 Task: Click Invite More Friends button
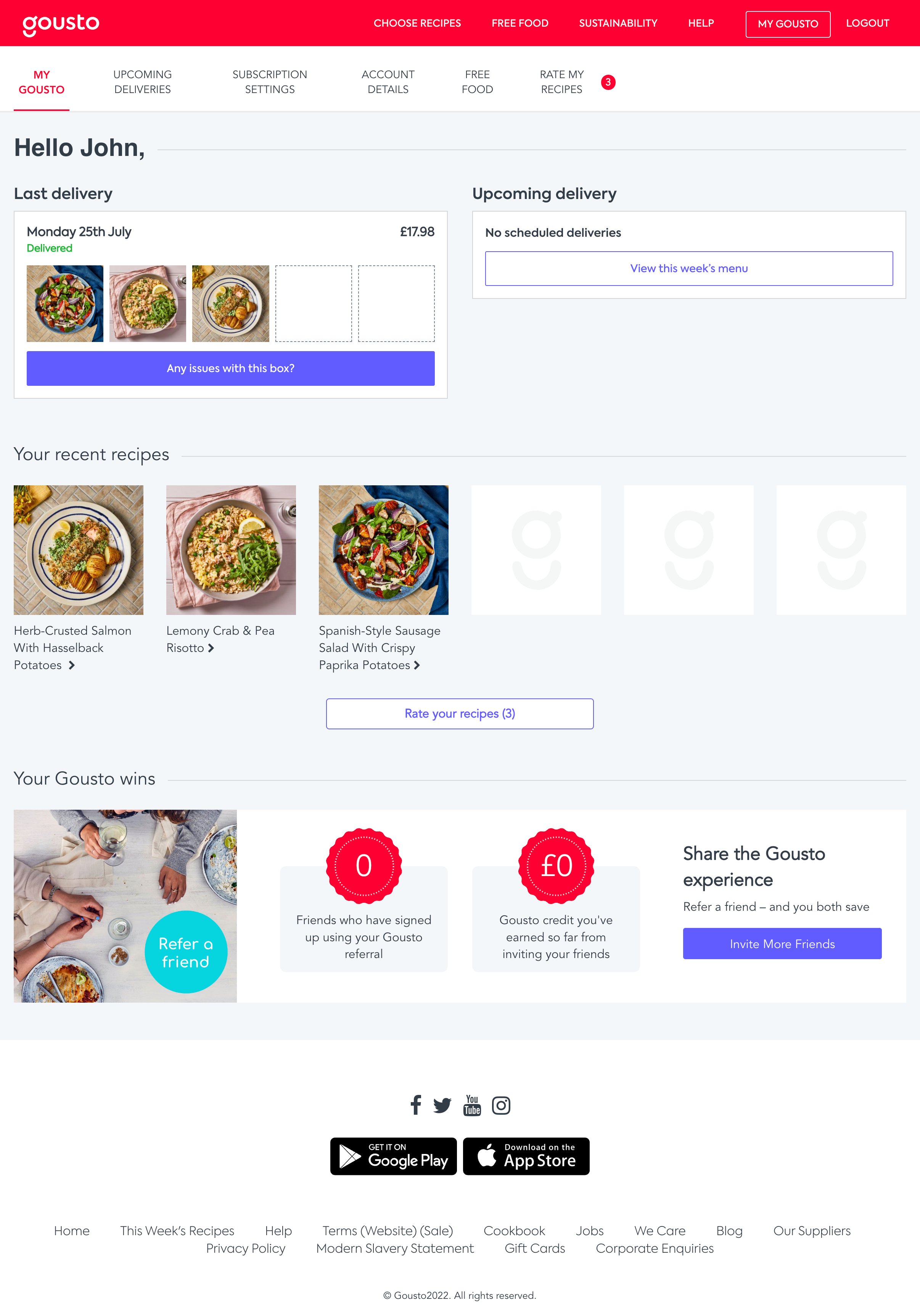pos(782,944)
